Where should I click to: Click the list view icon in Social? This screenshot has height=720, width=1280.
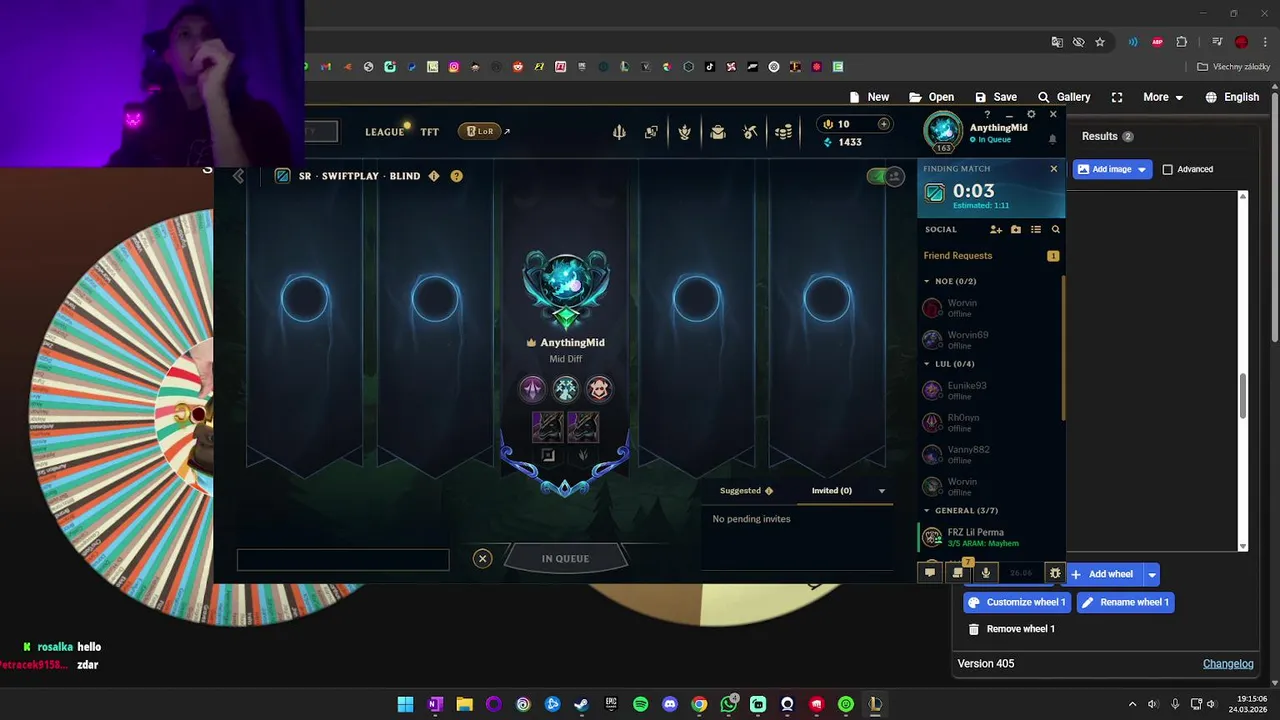pyautogui.click(x=1036, y=229)
